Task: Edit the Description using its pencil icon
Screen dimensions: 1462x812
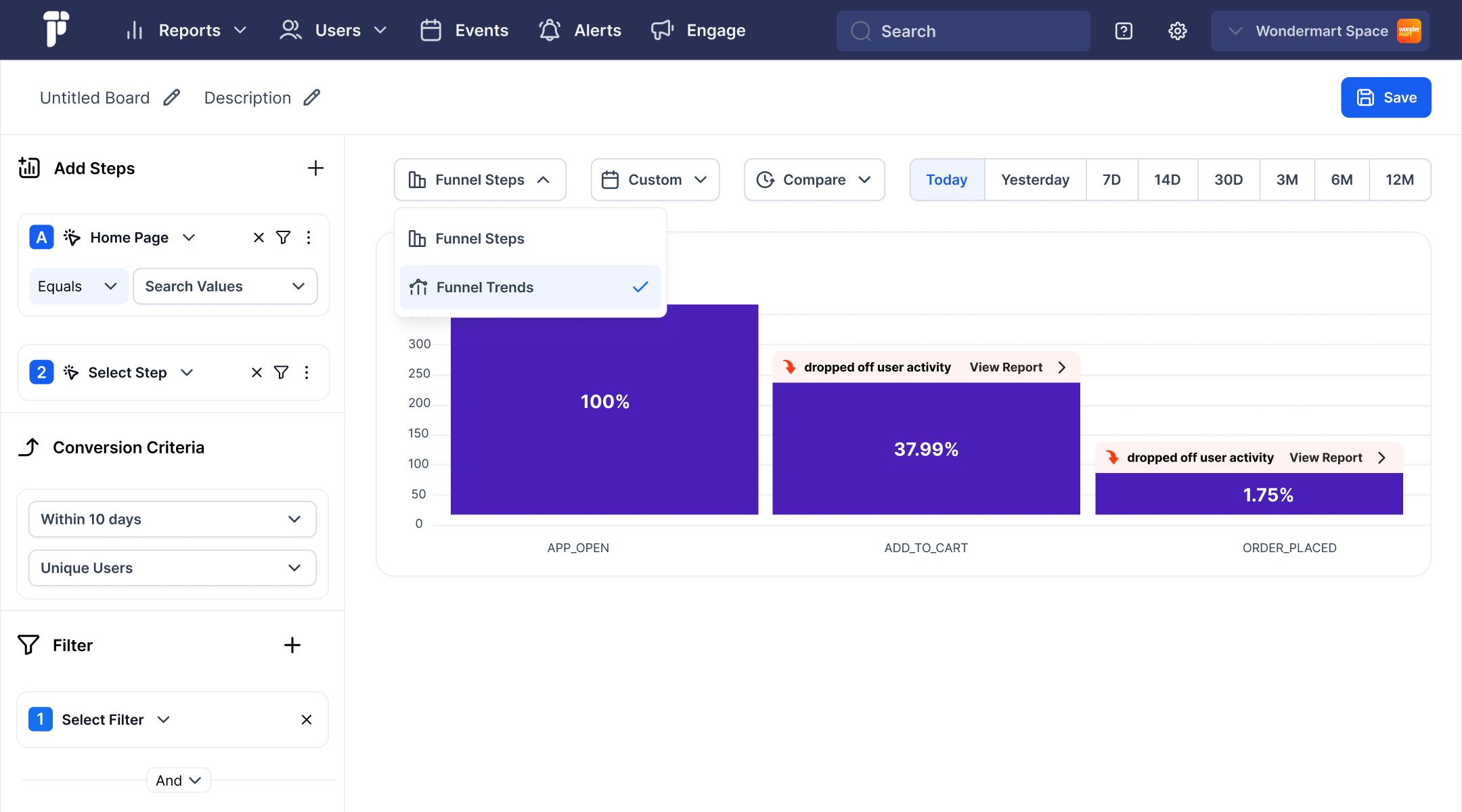Action: tap(311, 97)
